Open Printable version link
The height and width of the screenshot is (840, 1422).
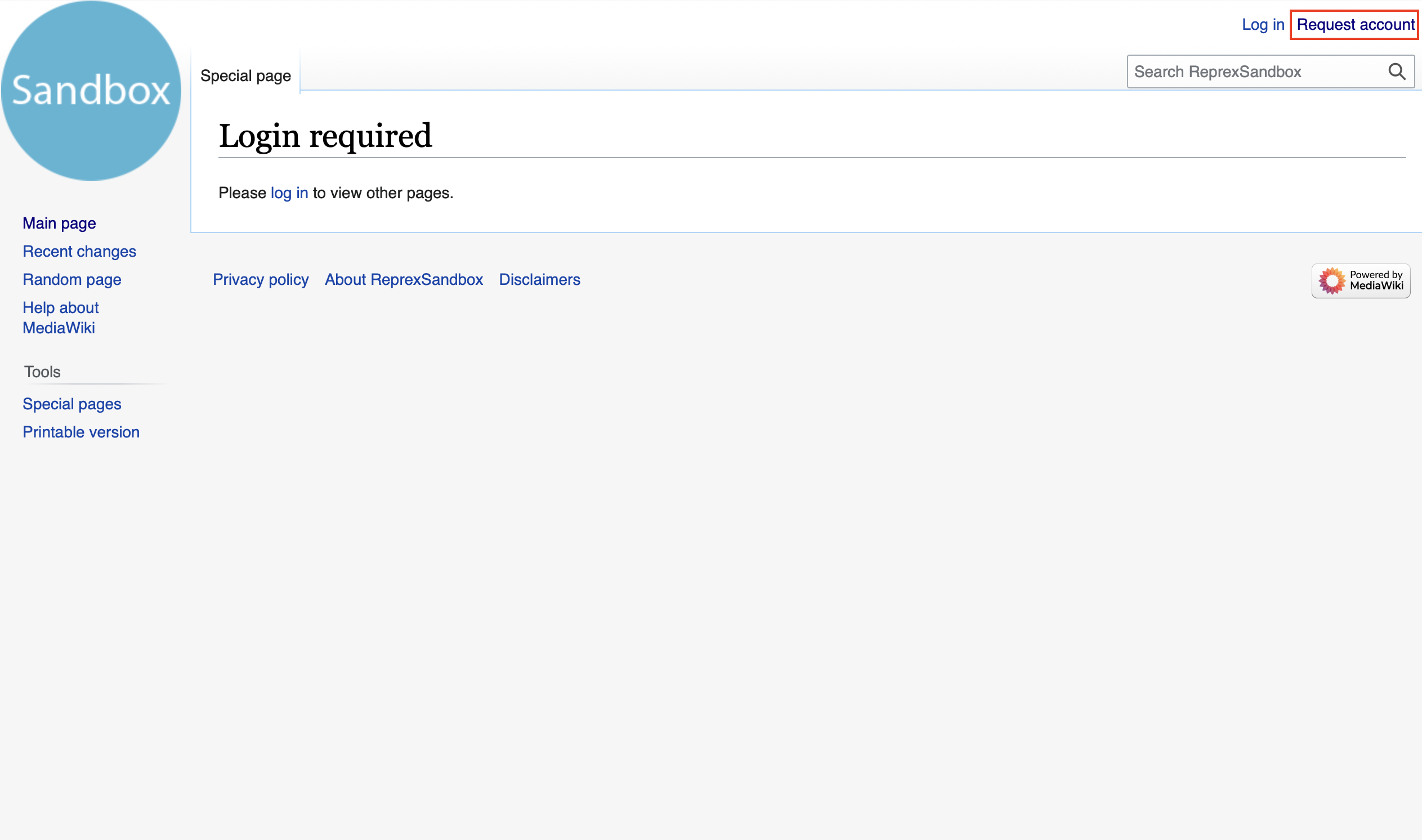[x=81, y=432]
